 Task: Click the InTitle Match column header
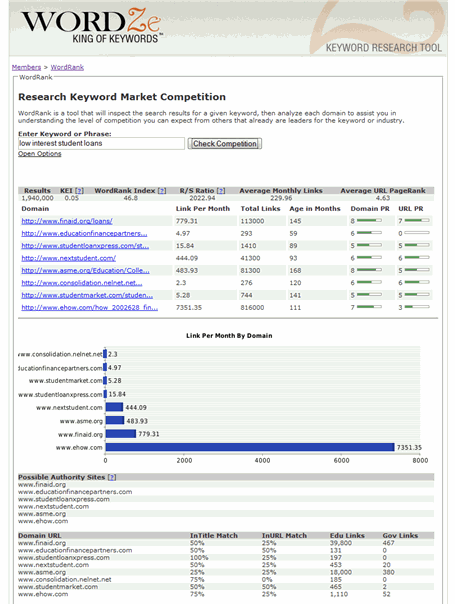pyautogui.click(x=213, y=535)
